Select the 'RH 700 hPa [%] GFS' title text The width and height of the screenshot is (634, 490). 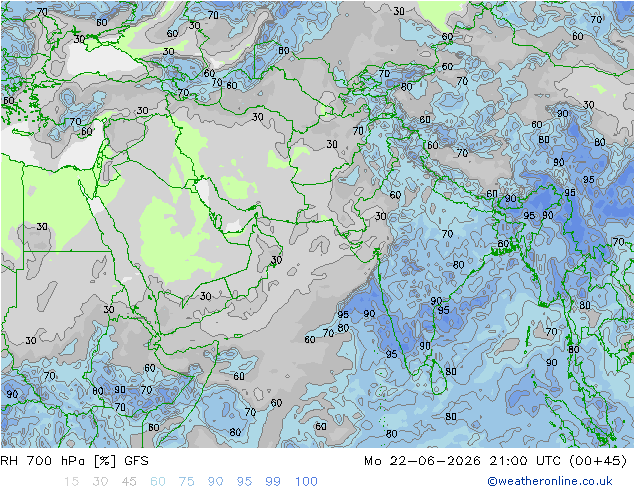tap(74, 460)
